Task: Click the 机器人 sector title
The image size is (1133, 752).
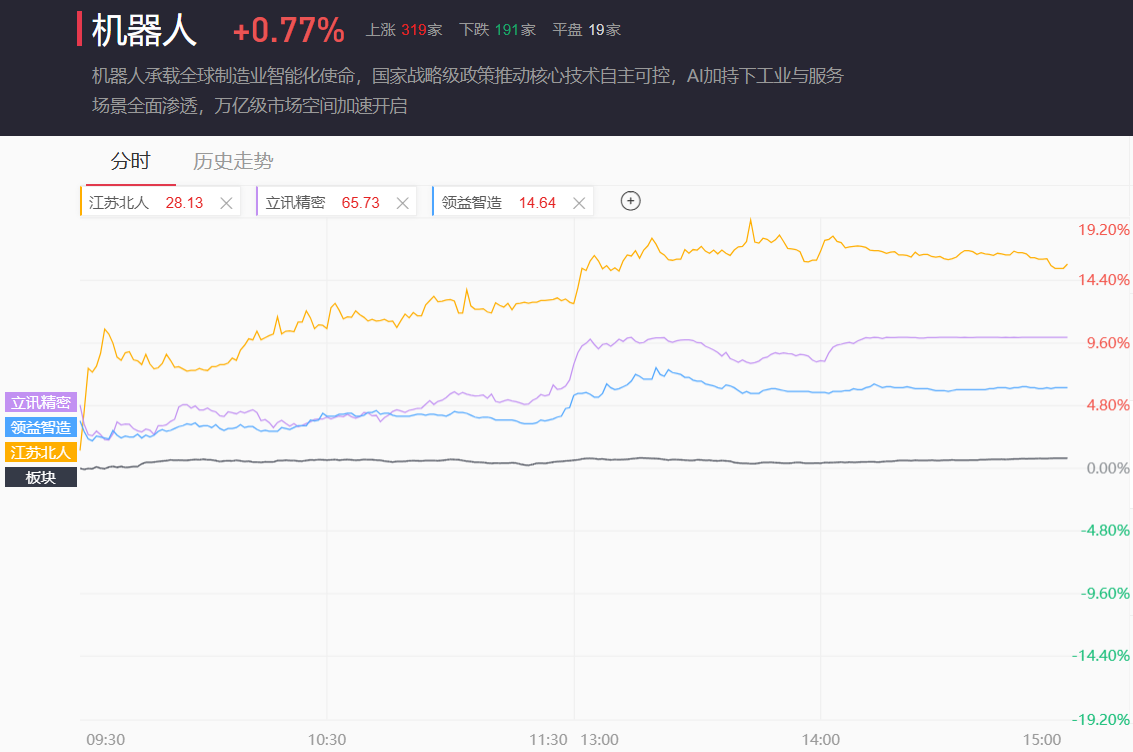Action: coord(144,31)
